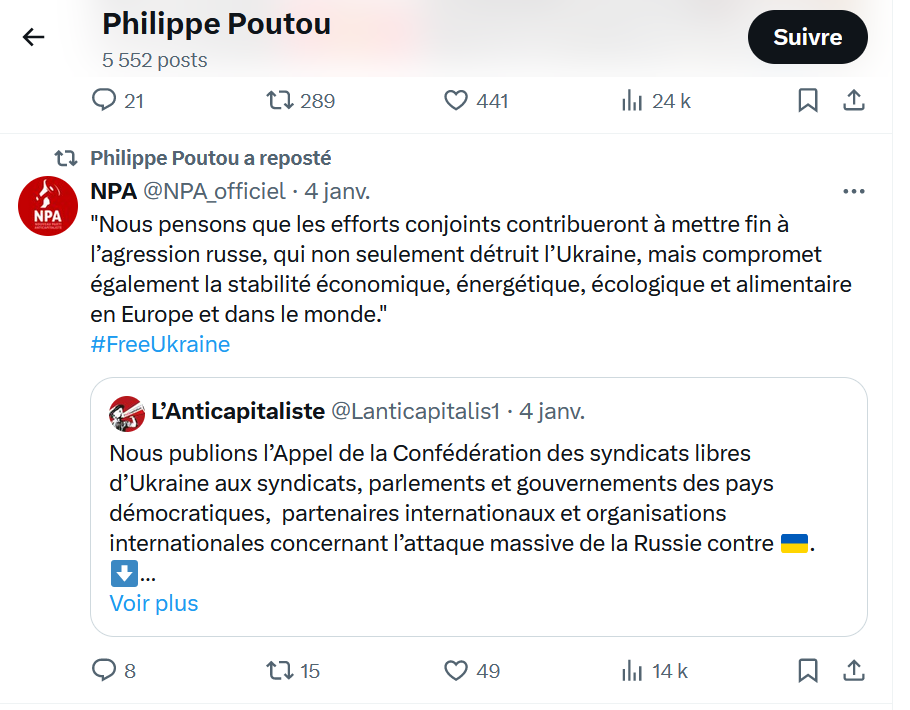Open the NPA post options menu

(854, 191)
